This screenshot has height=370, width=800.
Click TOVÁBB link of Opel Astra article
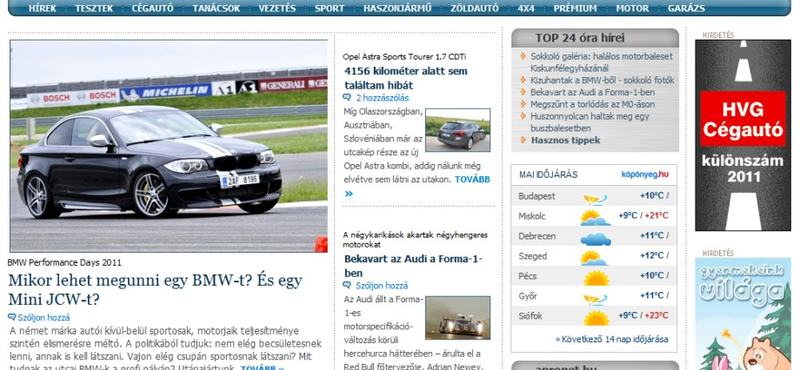(x=472, y=179)
